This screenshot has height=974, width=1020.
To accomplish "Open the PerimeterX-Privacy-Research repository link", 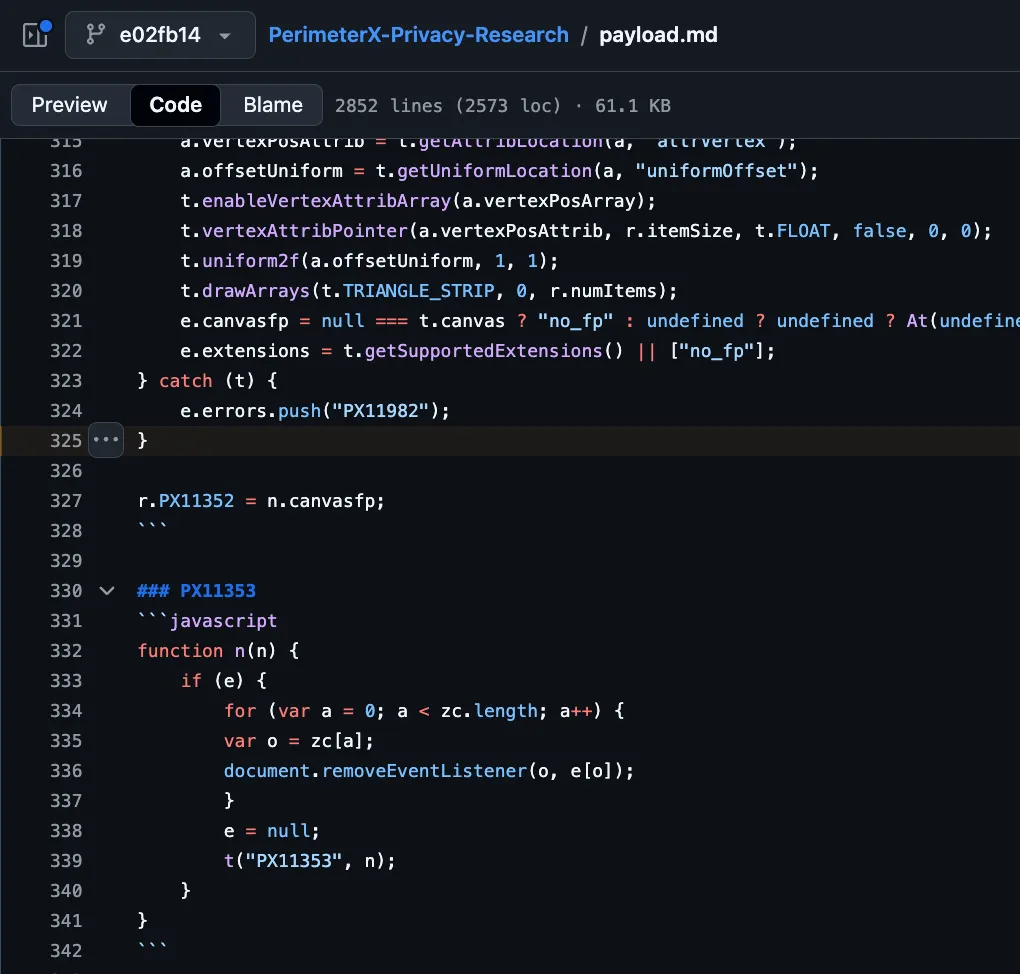I will pos(418,35).
